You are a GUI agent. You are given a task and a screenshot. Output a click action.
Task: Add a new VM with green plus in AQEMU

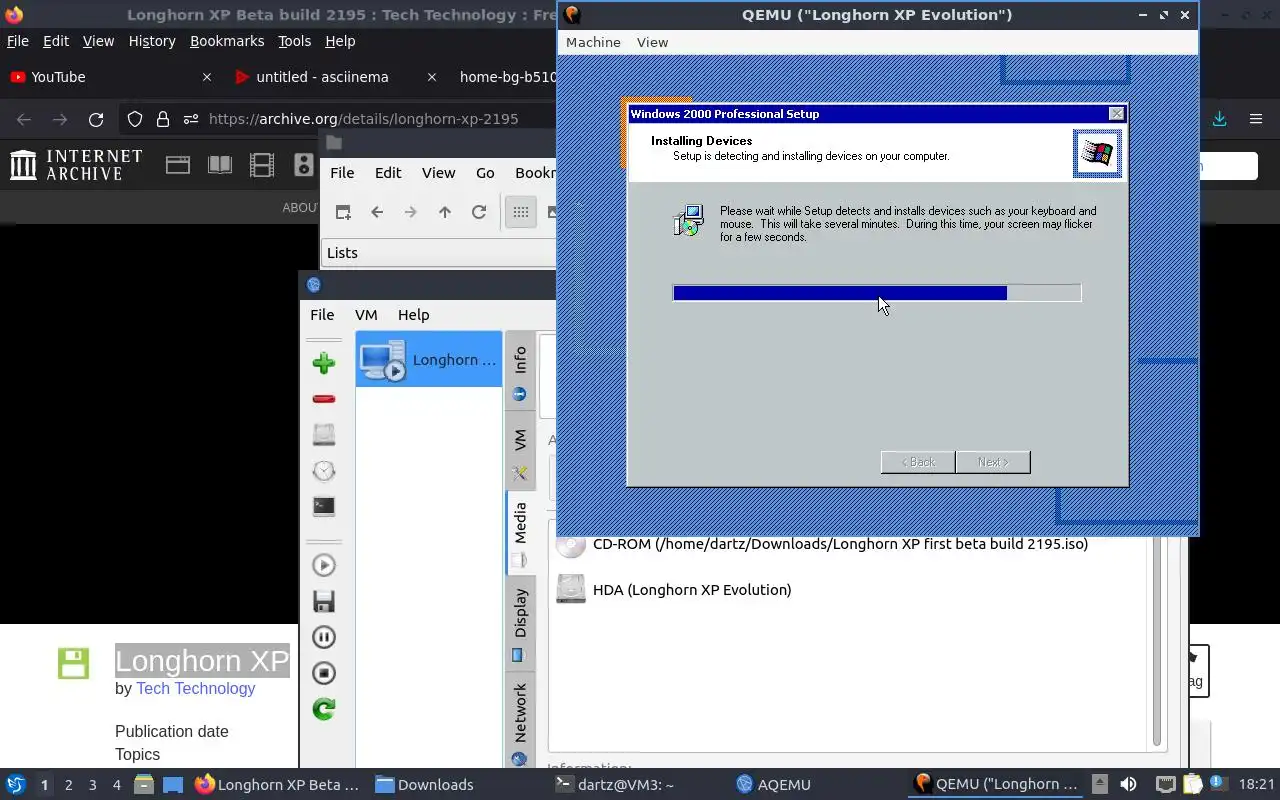[x=323, y=363]
